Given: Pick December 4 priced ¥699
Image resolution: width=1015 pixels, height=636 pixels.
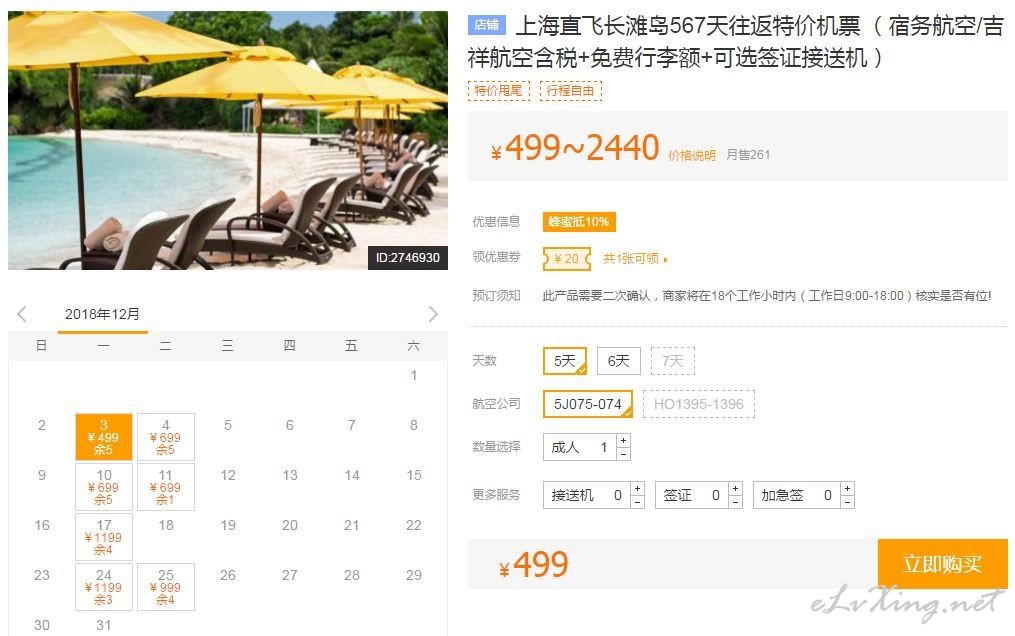Looking at the screenshot, I should [166, 437].
